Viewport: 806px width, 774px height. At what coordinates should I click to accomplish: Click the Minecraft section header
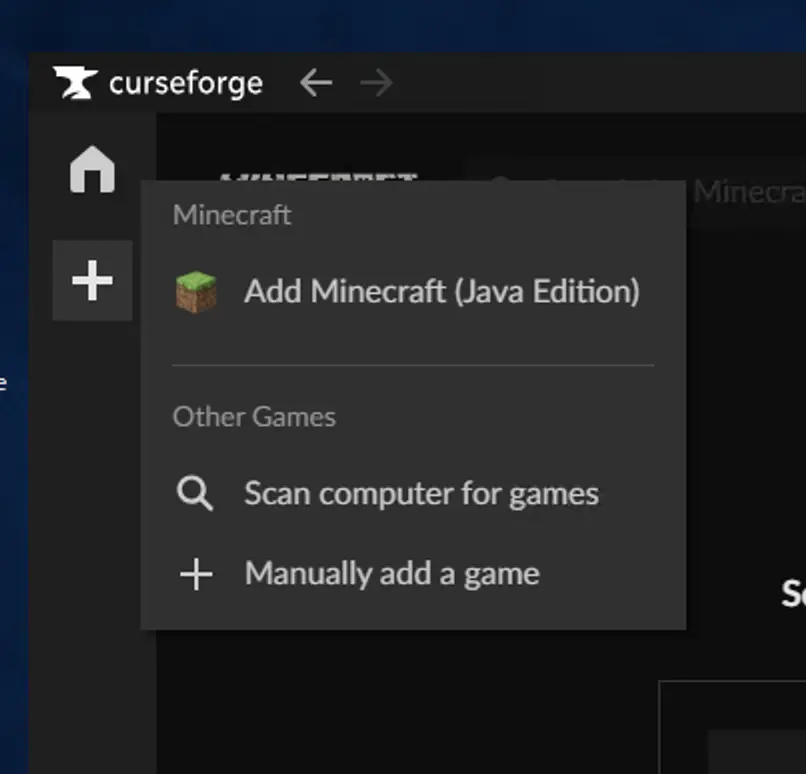[232, 215]
